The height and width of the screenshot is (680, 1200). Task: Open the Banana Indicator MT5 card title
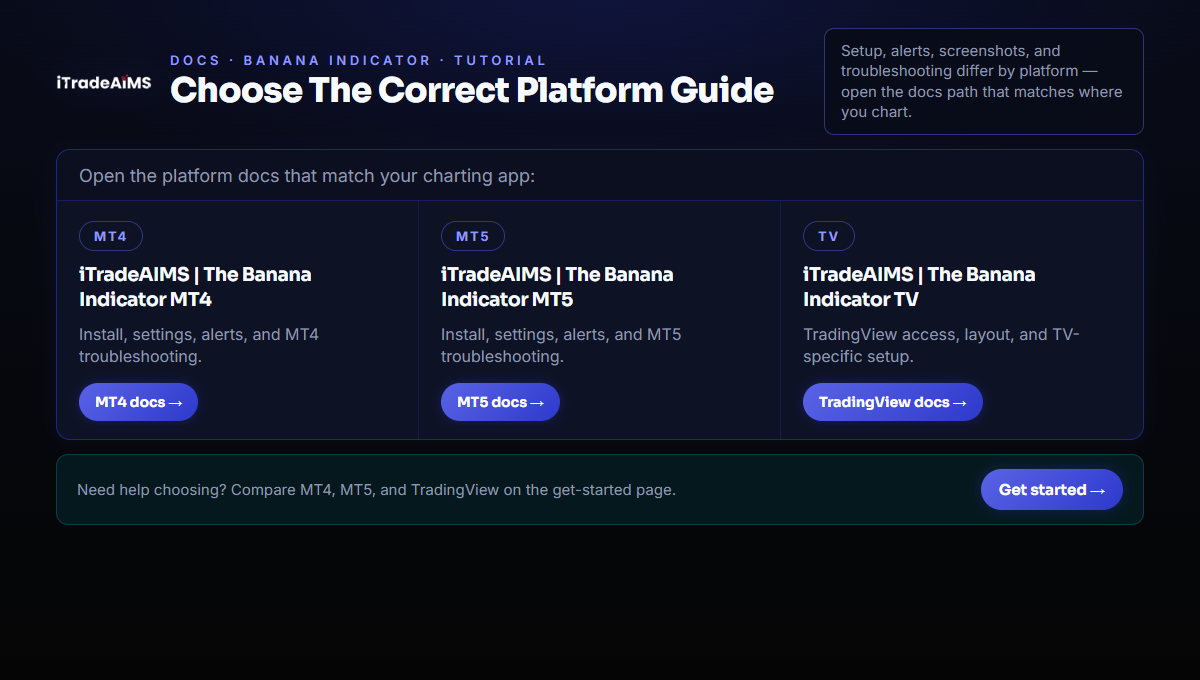(557, 287)
